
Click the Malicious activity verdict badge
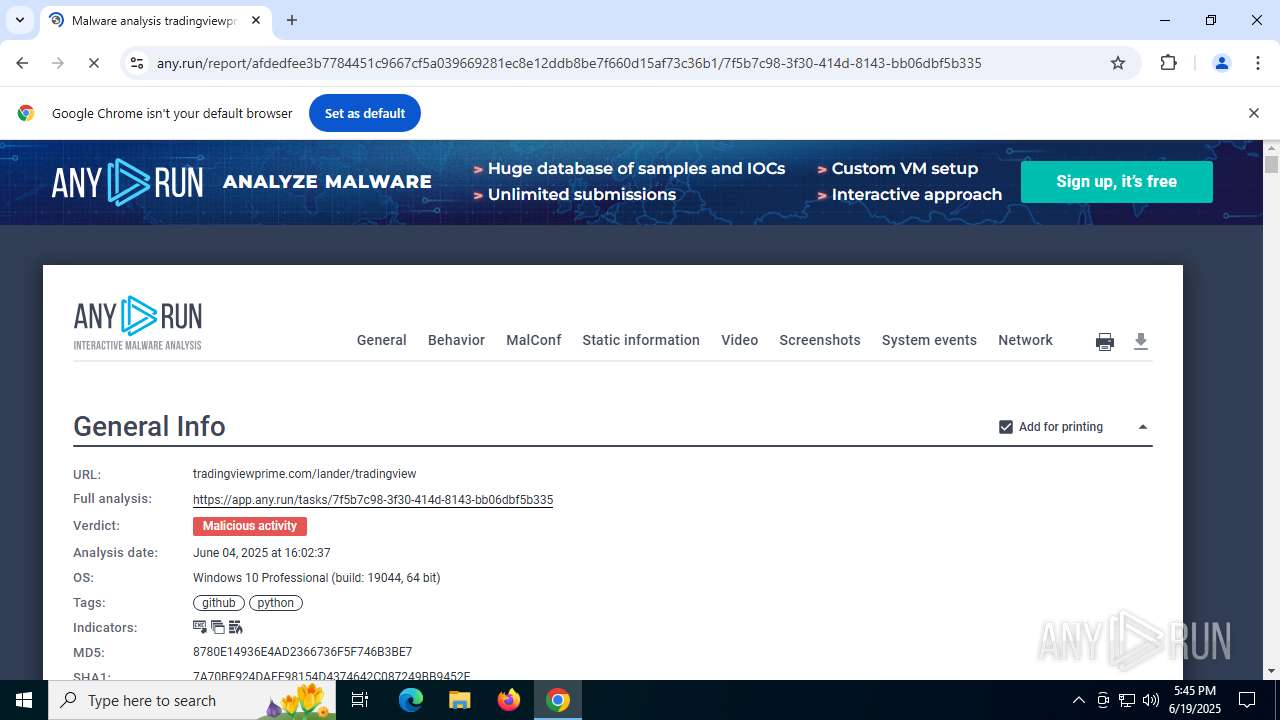pos(250,526)
